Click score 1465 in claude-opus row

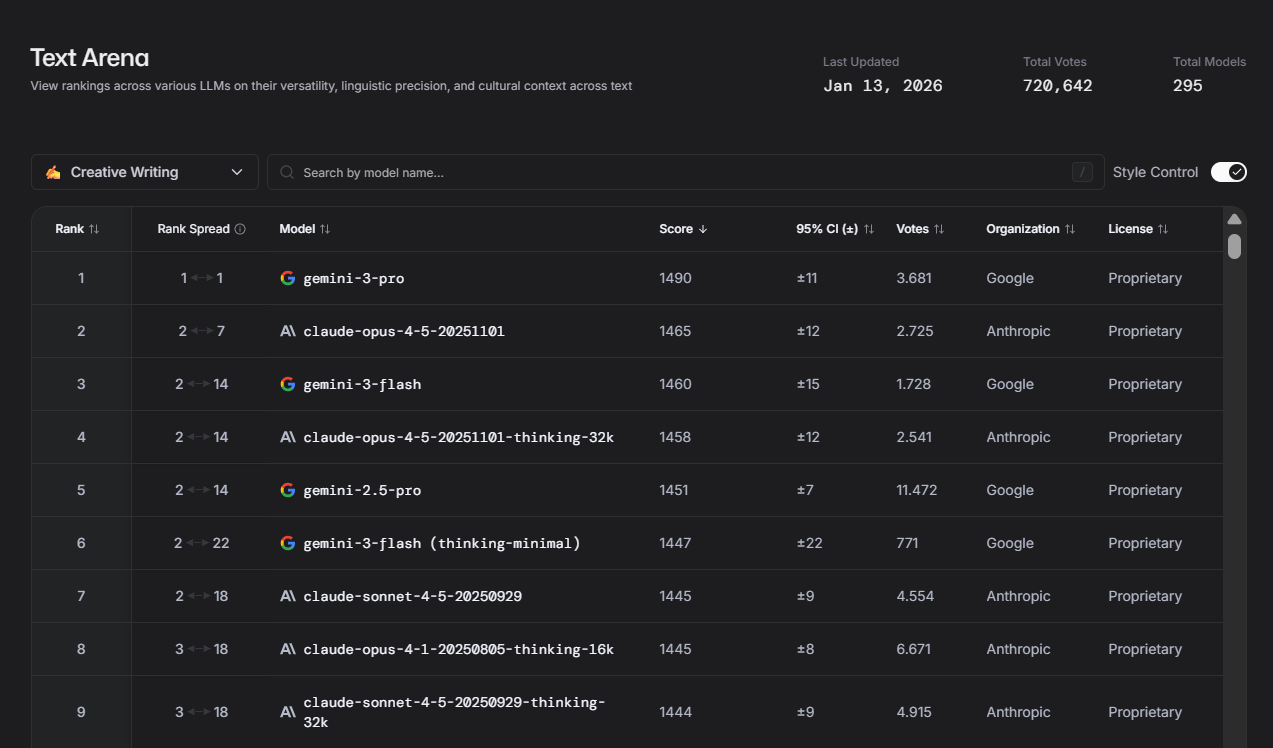coord(675,331)
